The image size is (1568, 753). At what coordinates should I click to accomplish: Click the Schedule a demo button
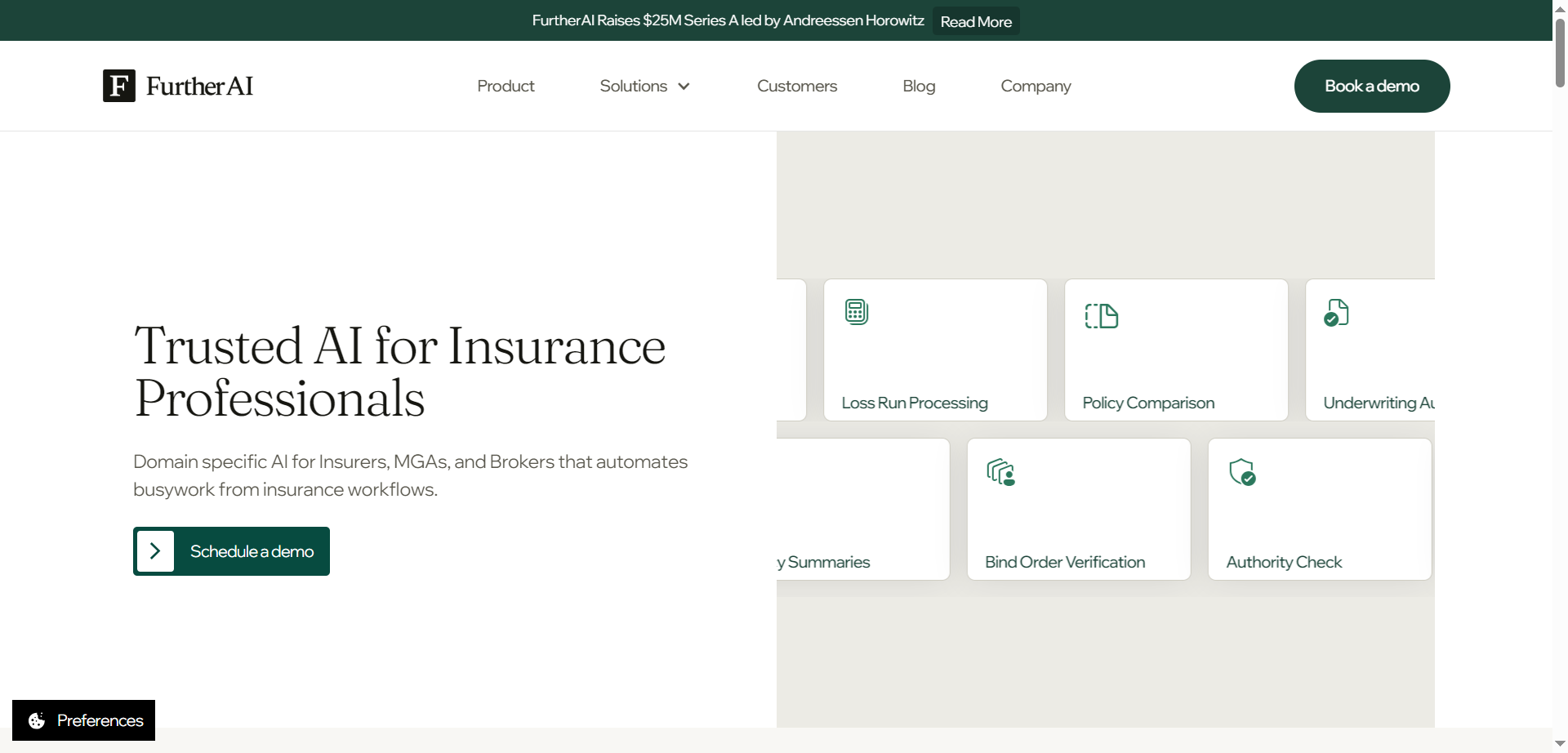tap(231, 551)
